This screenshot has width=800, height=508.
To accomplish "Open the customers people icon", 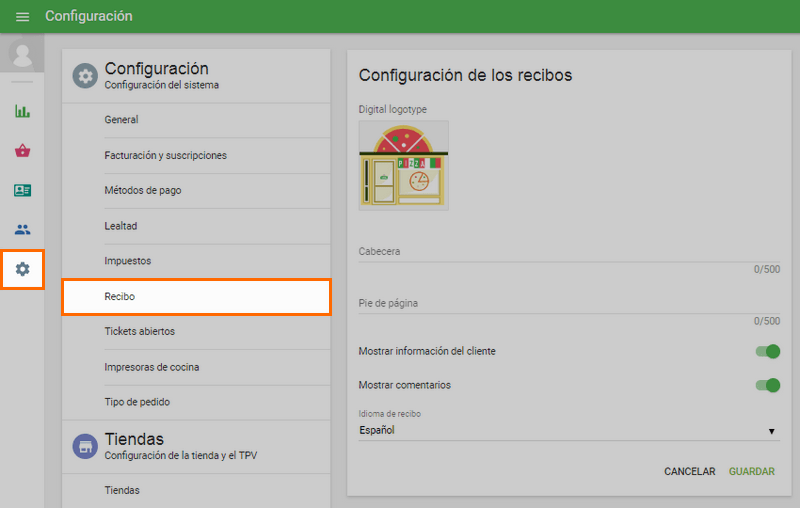I will pyautogui.click(x=22, y=230).
